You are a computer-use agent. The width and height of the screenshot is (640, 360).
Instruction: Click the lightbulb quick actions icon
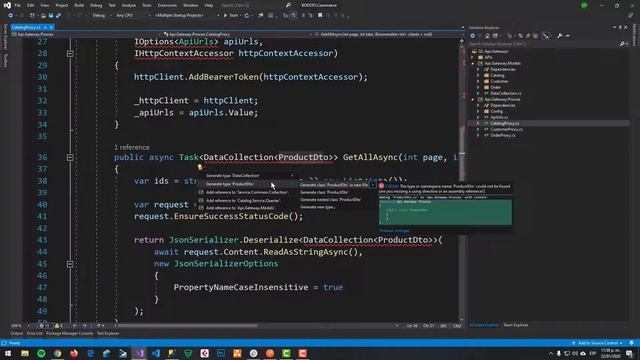coord(200,167)
